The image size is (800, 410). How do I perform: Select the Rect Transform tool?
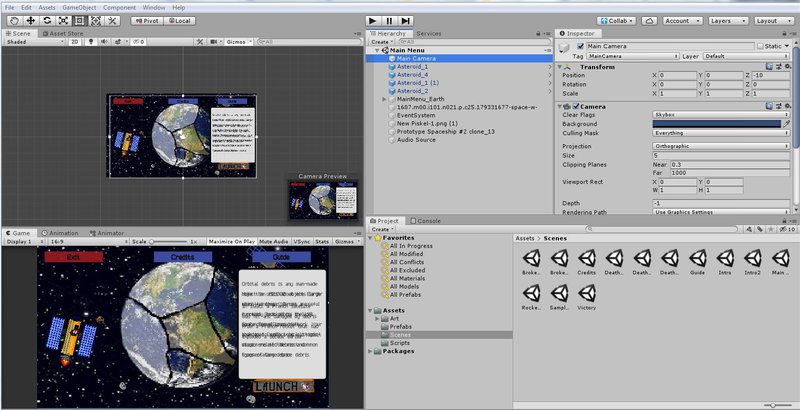(81, 20)
